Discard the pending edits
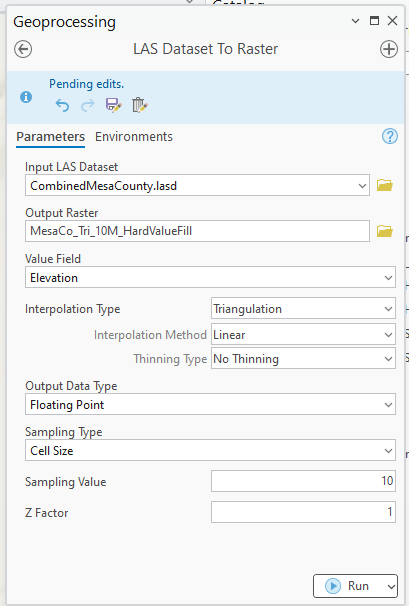 (x=139, y=105)
